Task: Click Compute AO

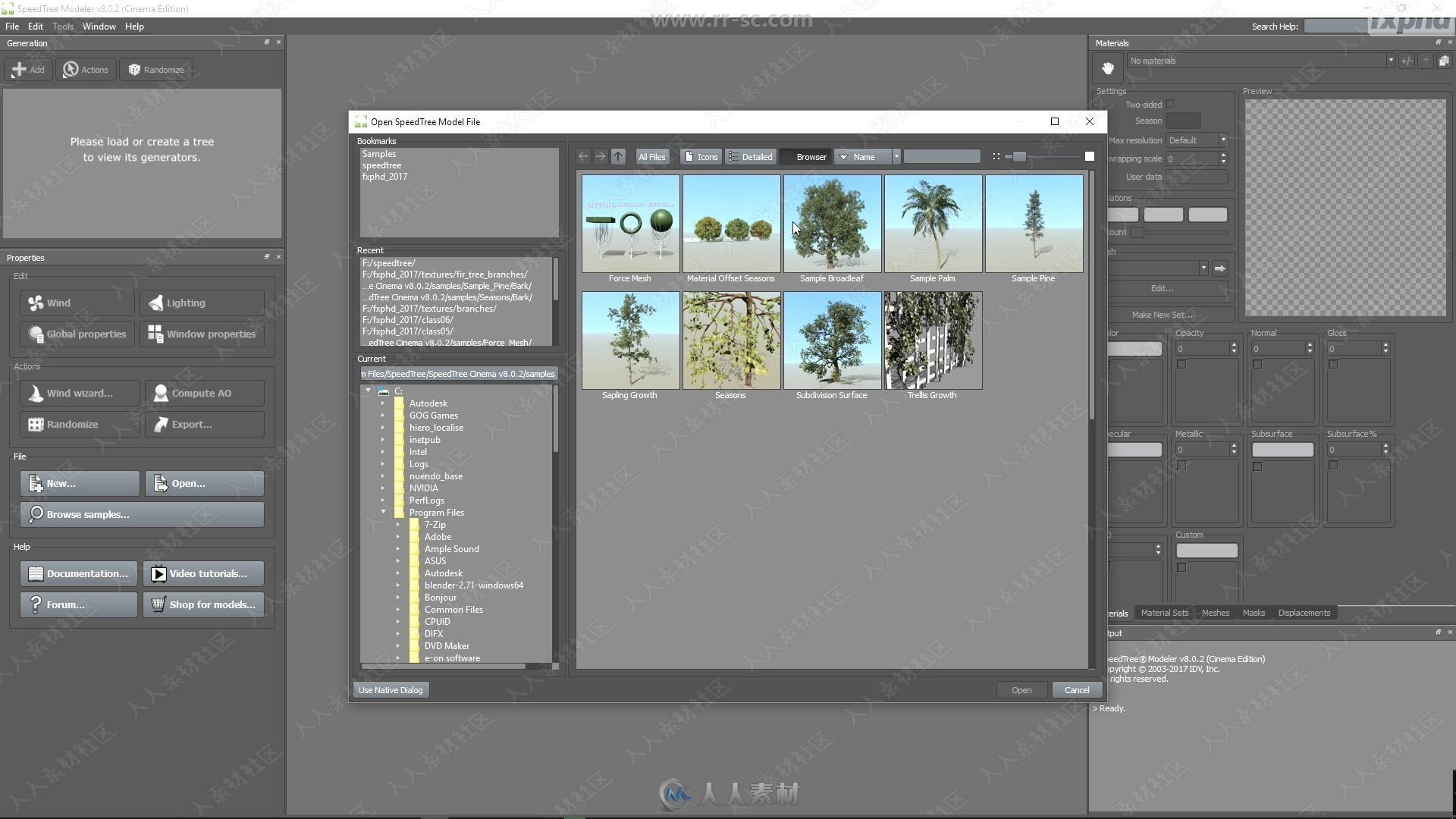Action: point(205,394)
